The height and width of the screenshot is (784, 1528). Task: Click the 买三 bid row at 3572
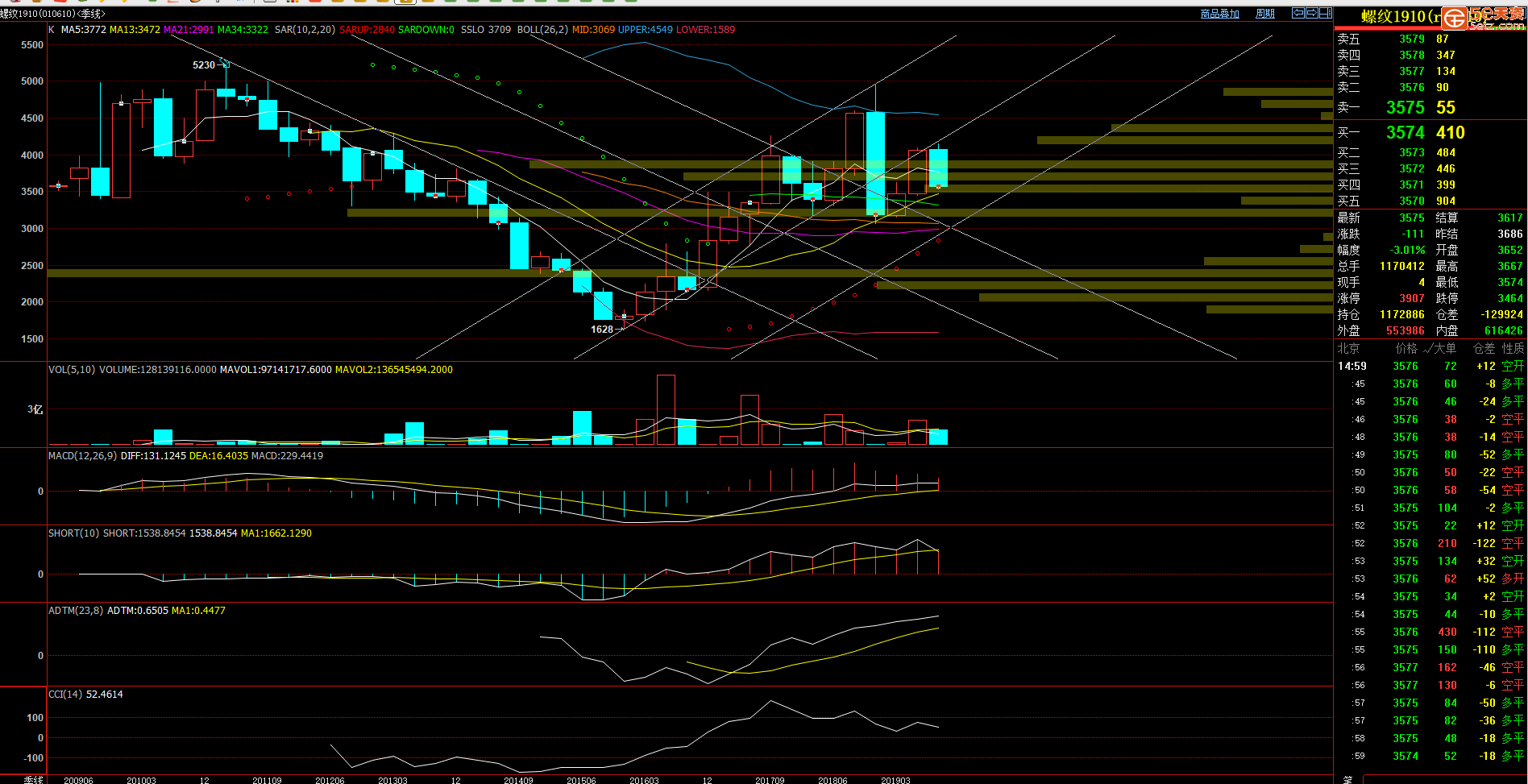click(1431, 168)
